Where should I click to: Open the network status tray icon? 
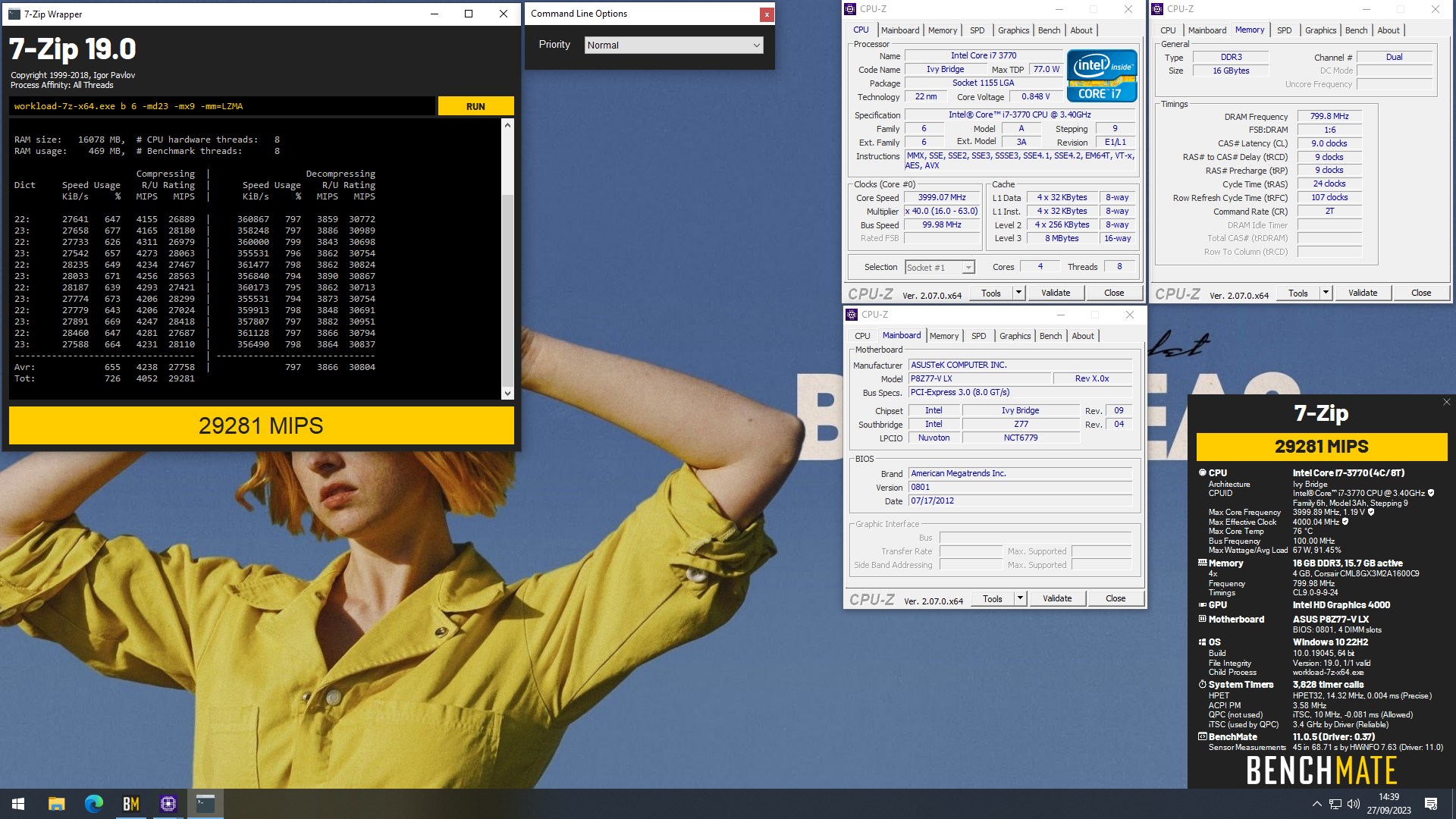(1335, 804)
